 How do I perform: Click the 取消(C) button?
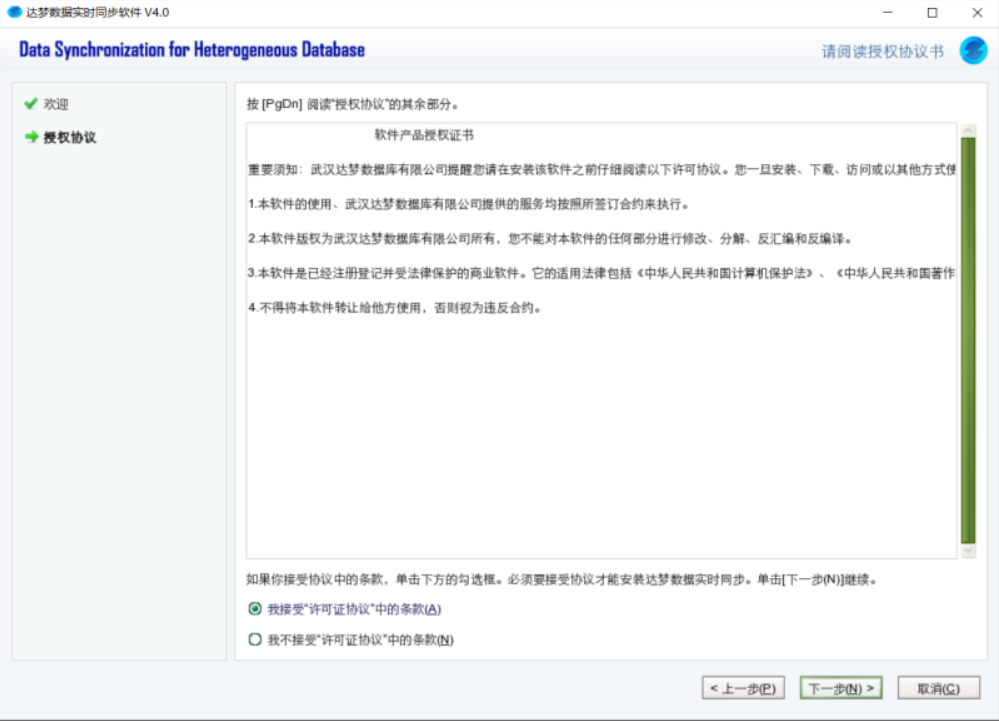[938, 688]
